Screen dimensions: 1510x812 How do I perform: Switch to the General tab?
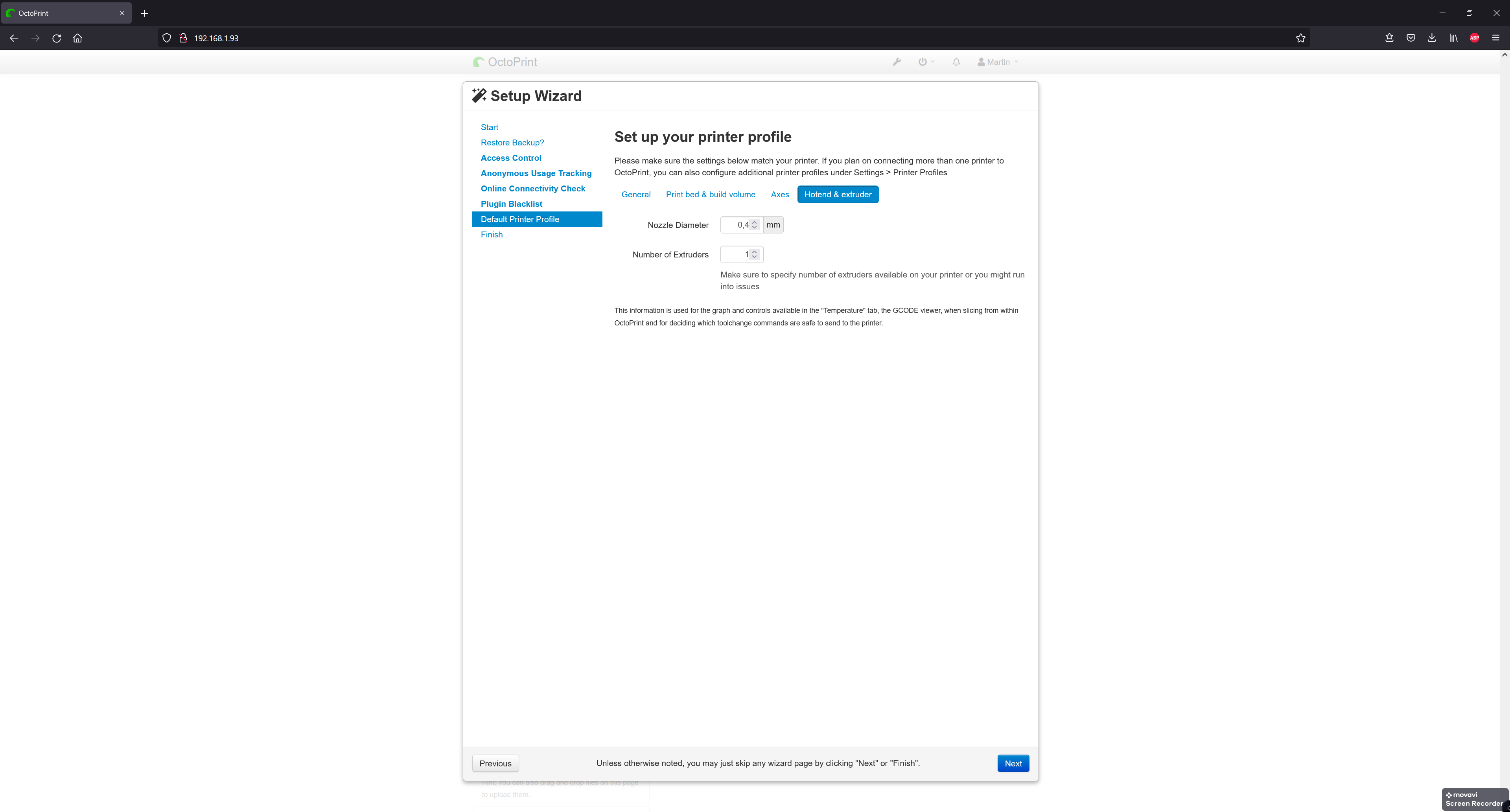coord(635,195)
